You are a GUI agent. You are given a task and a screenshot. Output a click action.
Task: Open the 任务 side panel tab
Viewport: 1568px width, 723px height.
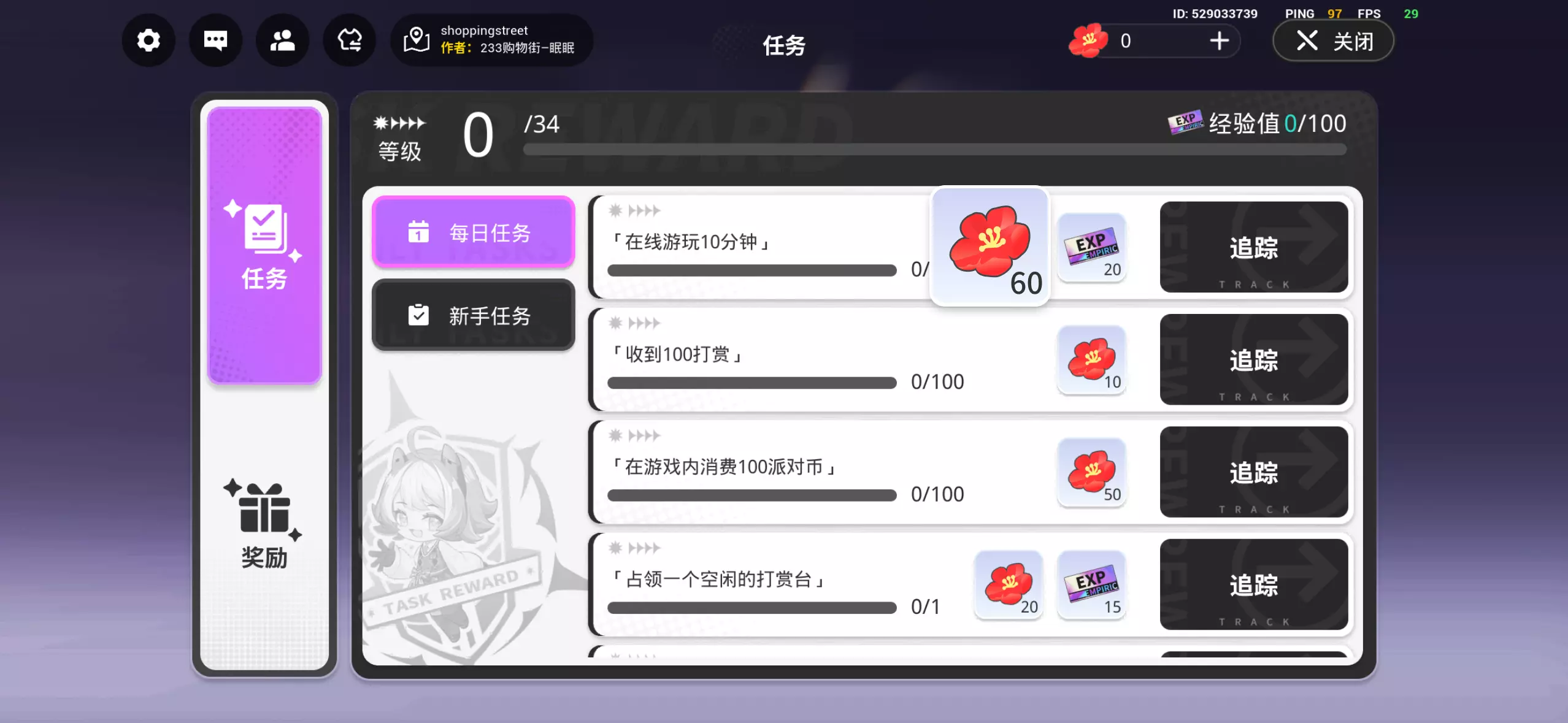[x=264, y=245]
